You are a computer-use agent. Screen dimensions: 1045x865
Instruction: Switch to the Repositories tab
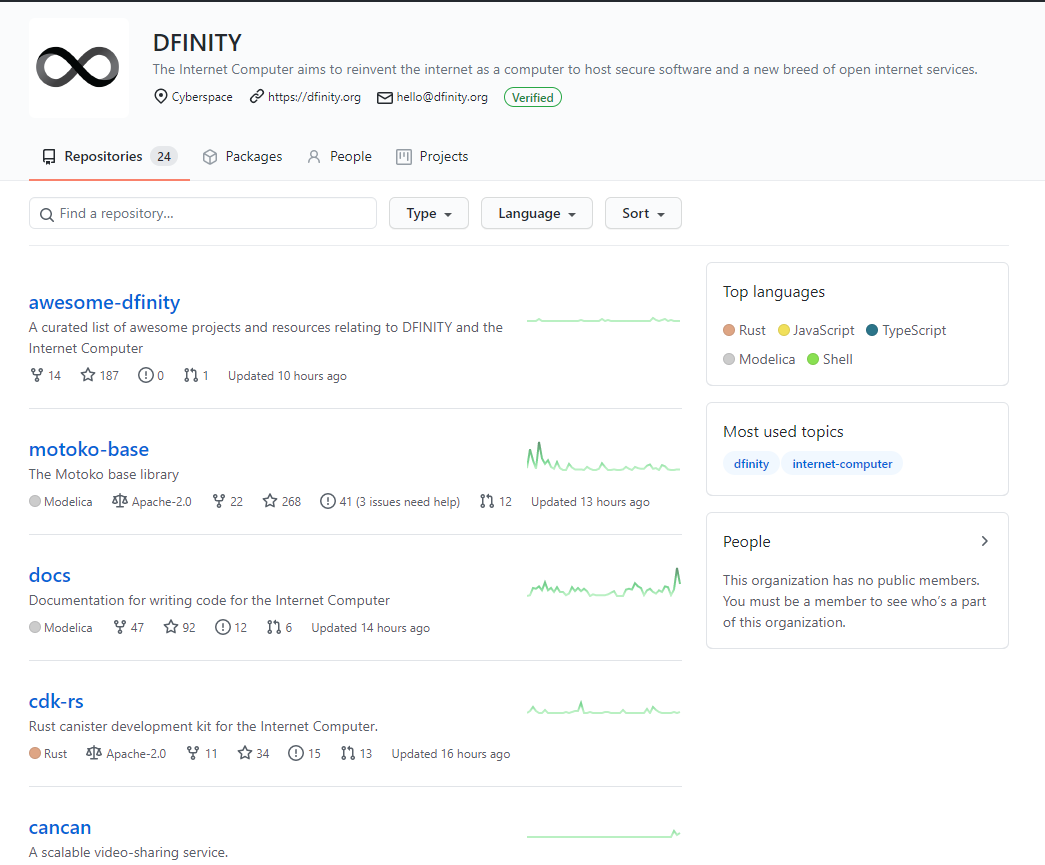point(109,157)
